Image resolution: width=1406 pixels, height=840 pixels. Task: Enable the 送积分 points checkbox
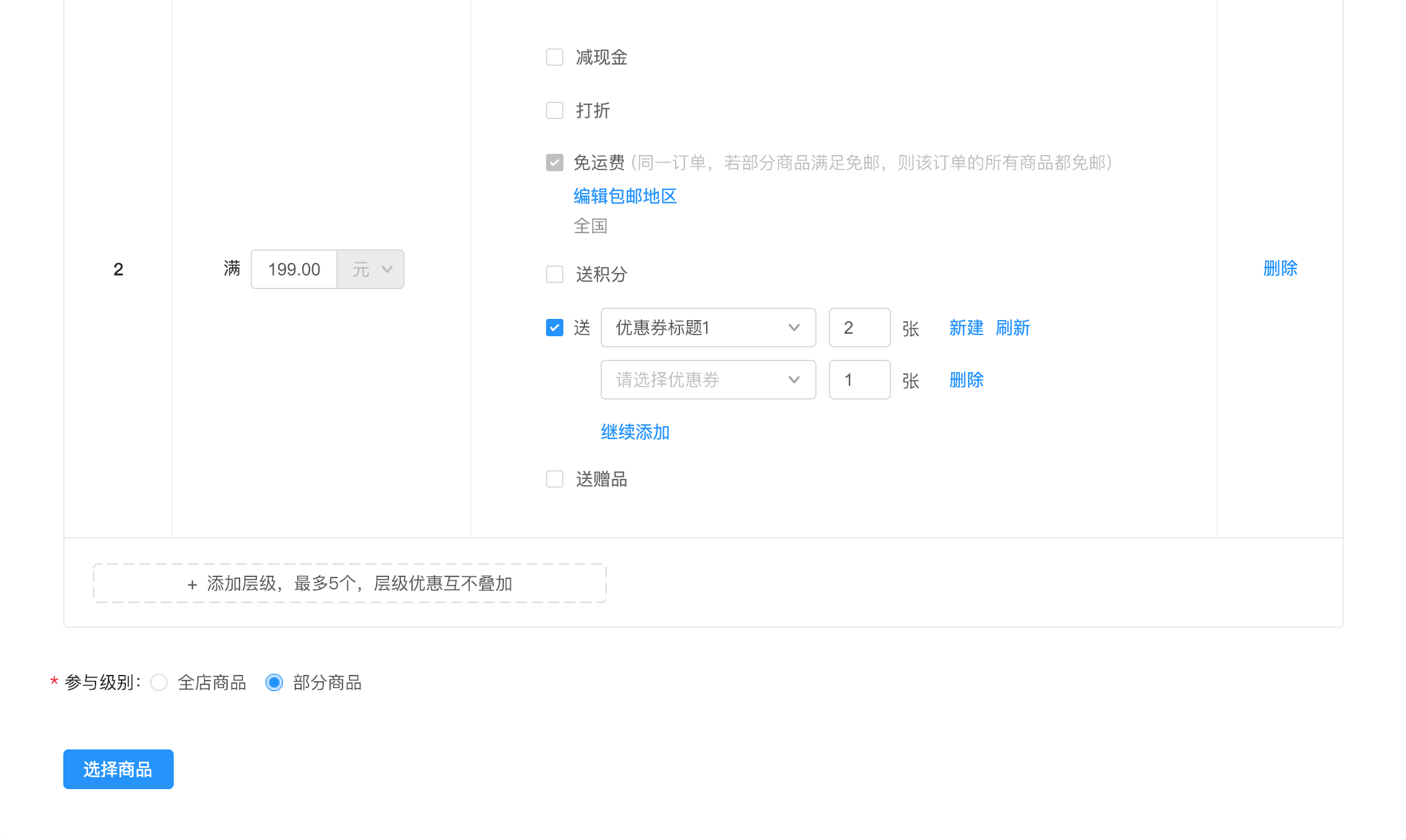point(554,274)
